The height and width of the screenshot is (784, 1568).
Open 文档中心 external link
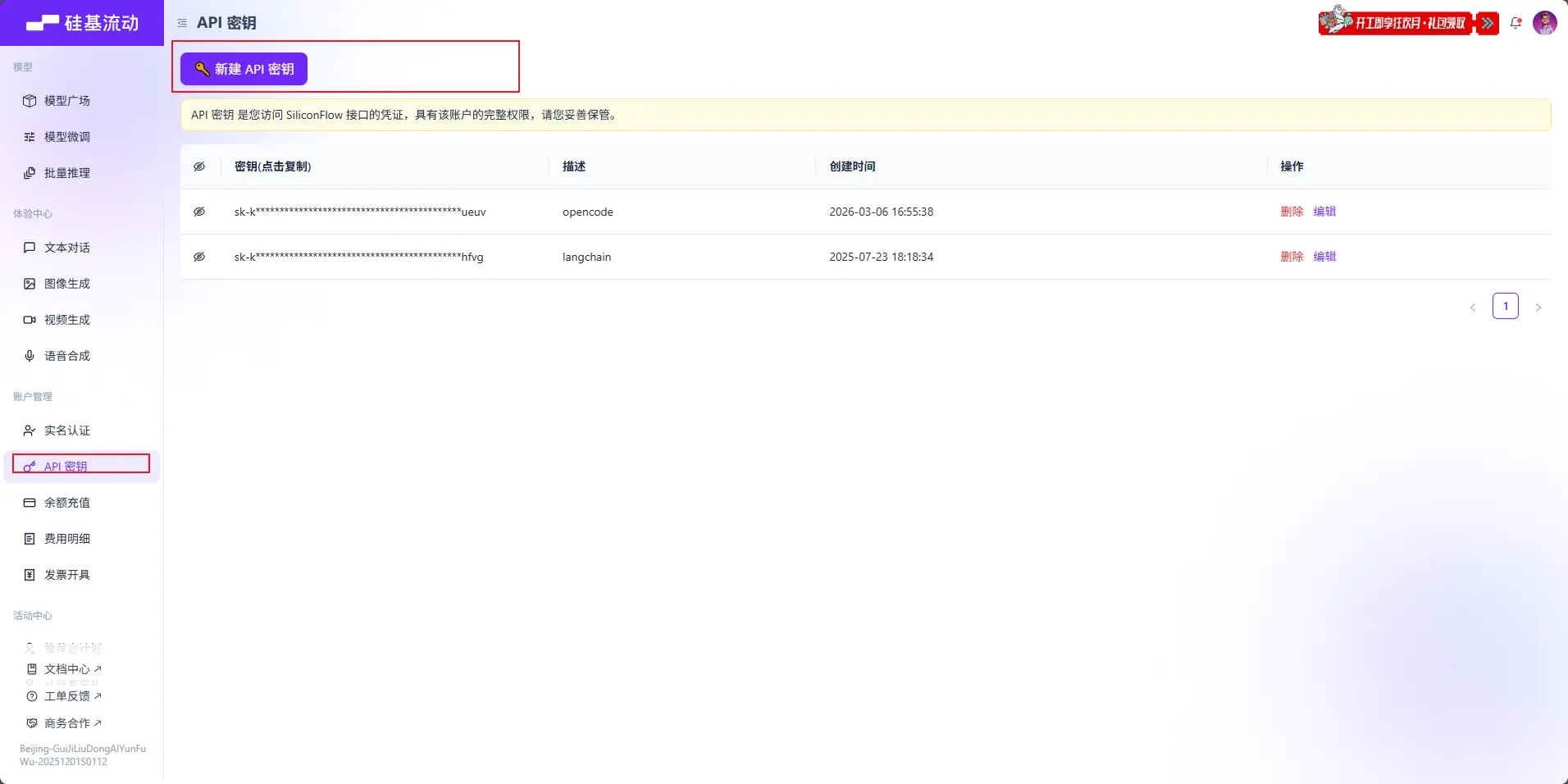pos(65,669)
